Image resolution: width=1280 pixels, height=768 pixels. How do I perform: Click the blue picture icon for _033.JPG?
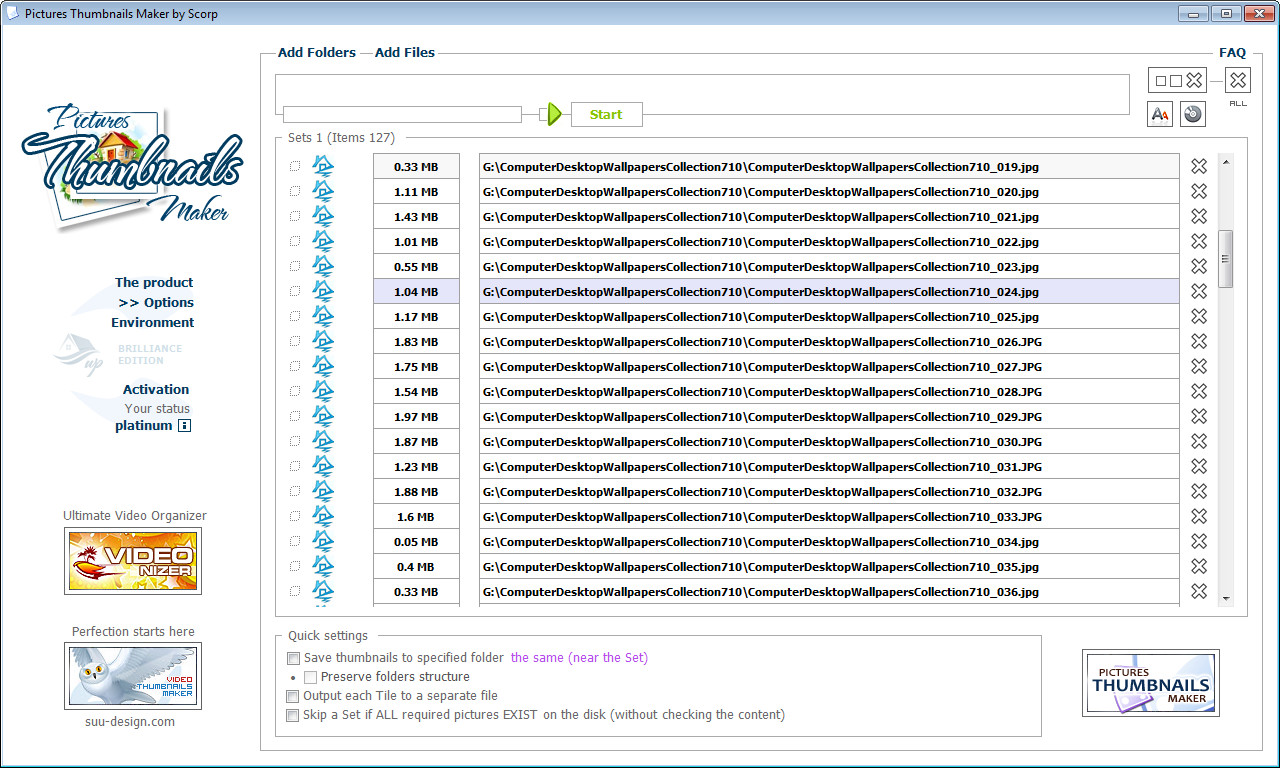tap(323, 516)
